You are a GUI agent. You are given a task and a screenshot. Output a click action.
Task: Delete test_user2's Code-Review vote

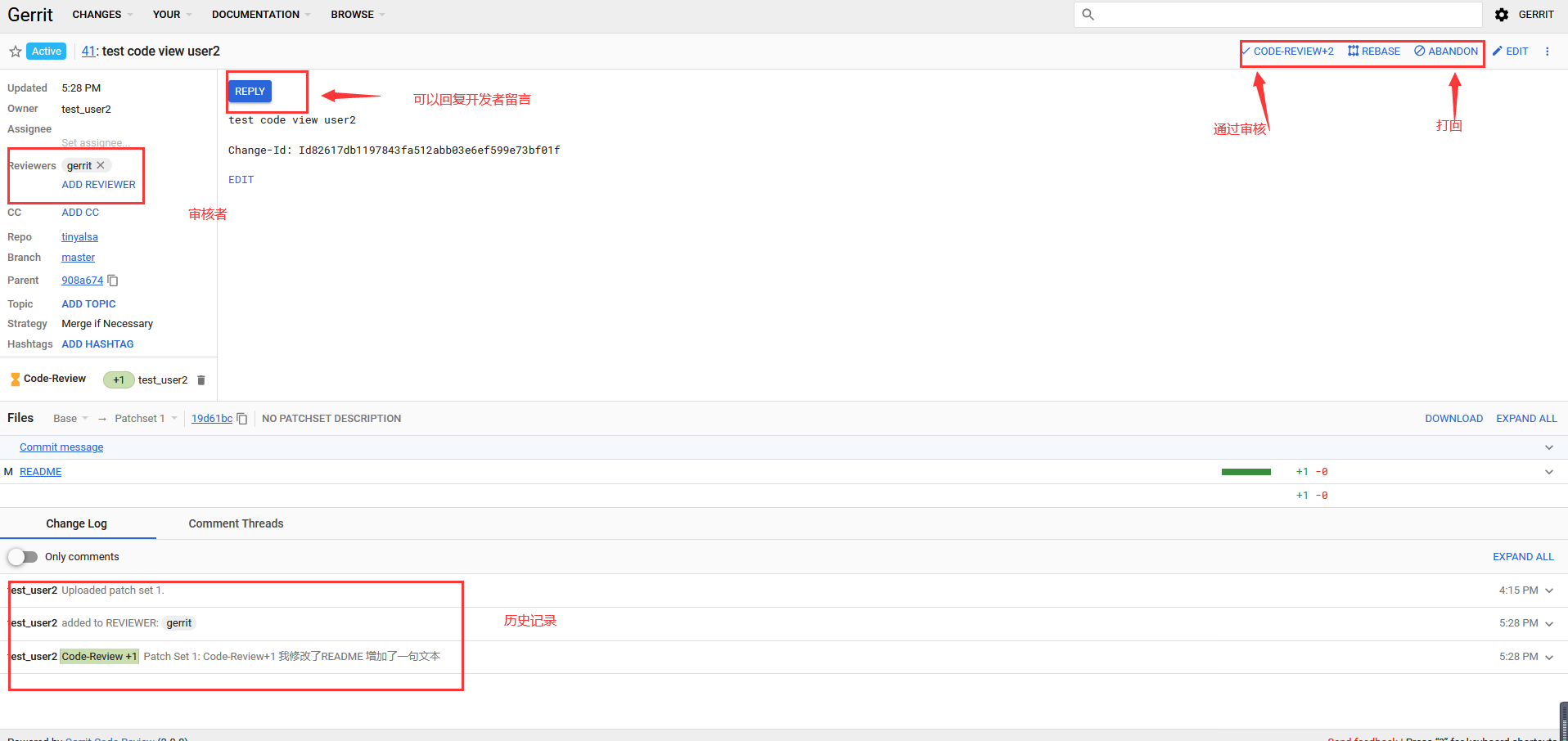coord(201,380)
